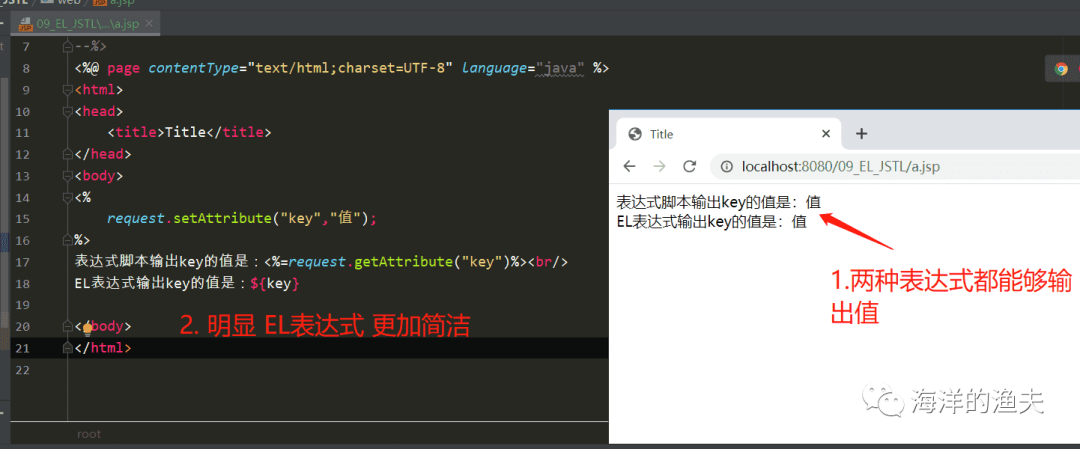Close the Title tab in Chrome
The width and height of the screenshot is (1080, 449).
click(x=827, y=134)
